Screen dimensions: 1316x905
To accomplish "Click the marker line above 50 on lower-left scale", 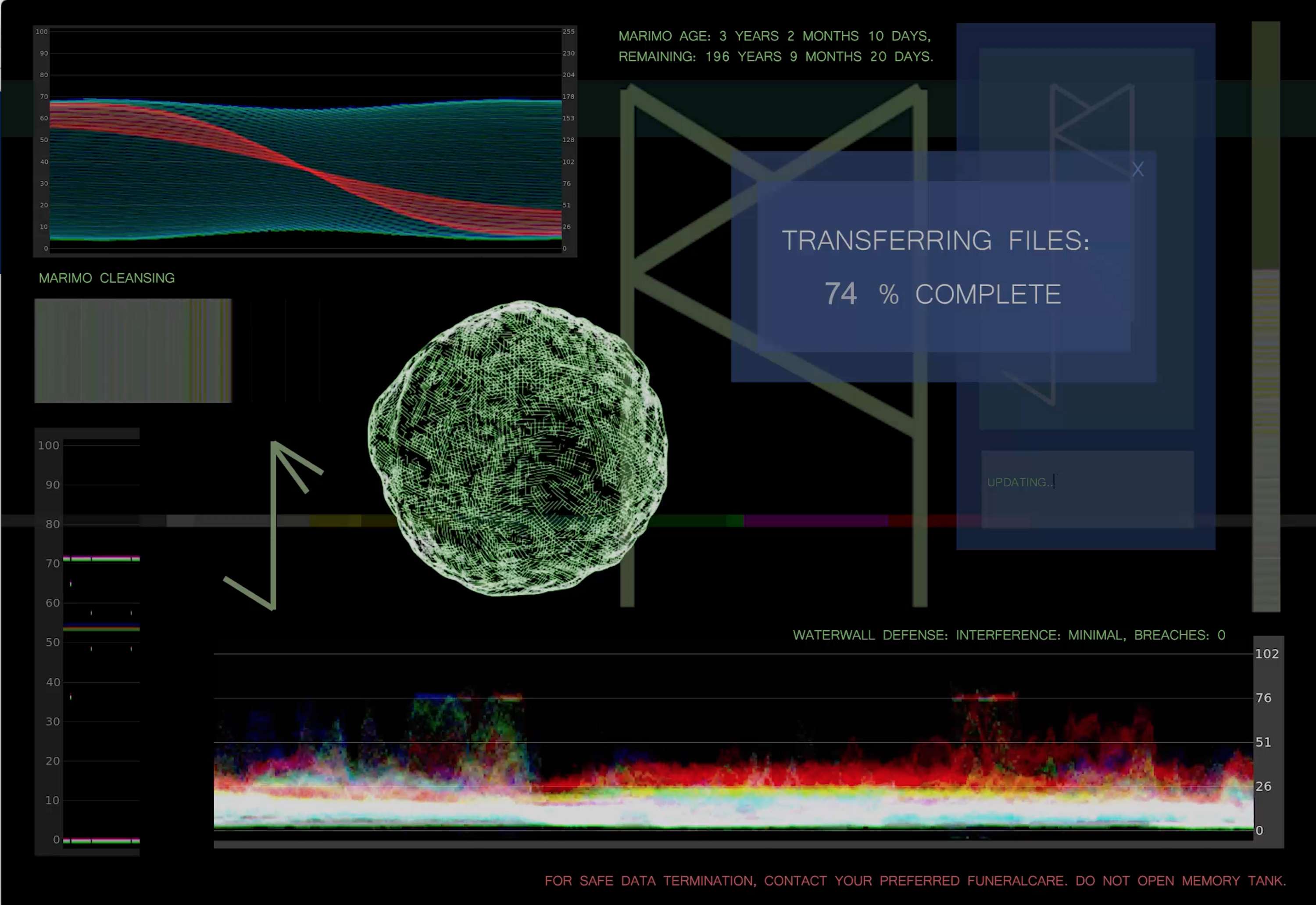I will coord(101,628).
